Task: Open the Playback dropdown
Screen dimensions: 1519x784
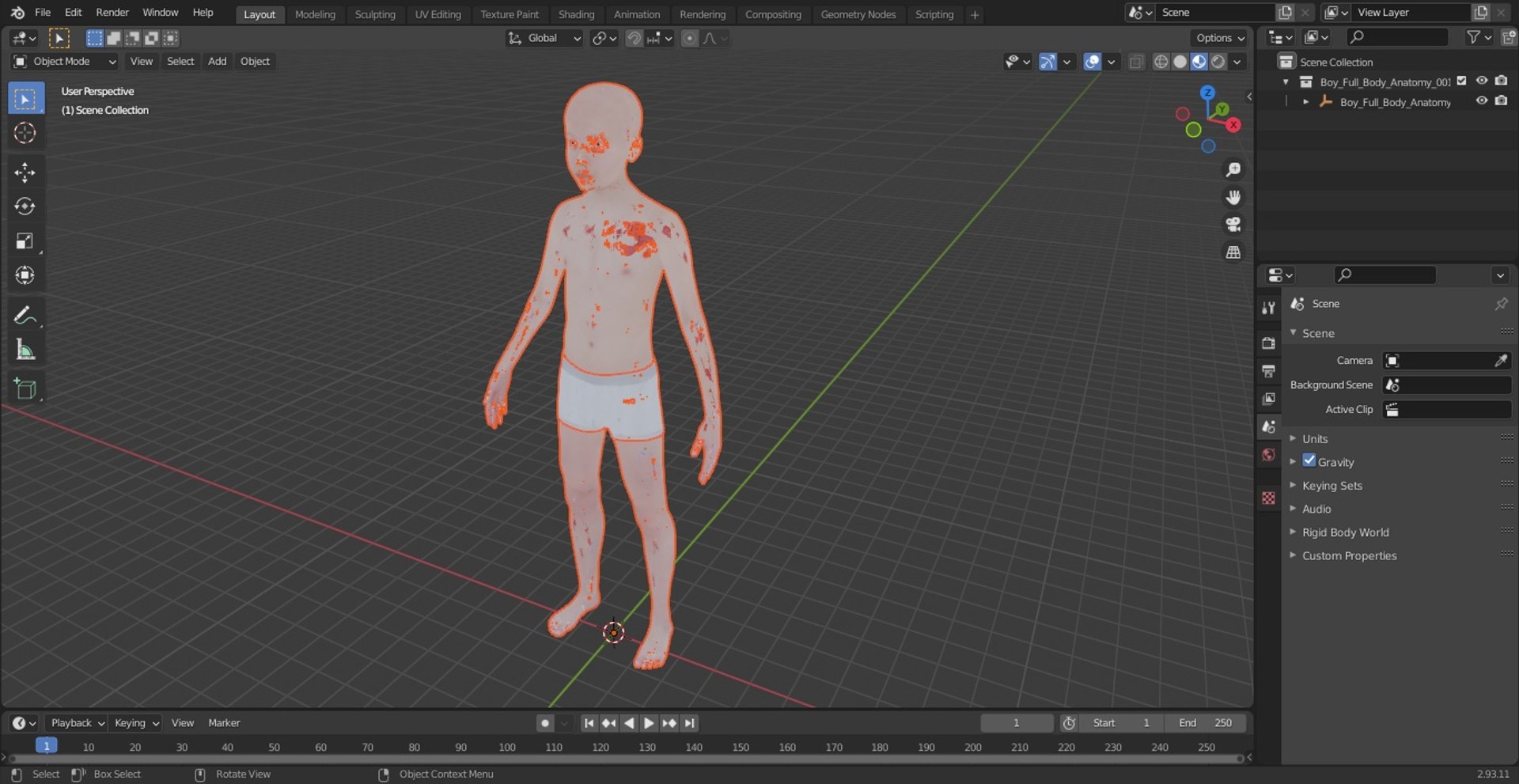Action: point(77,723)
